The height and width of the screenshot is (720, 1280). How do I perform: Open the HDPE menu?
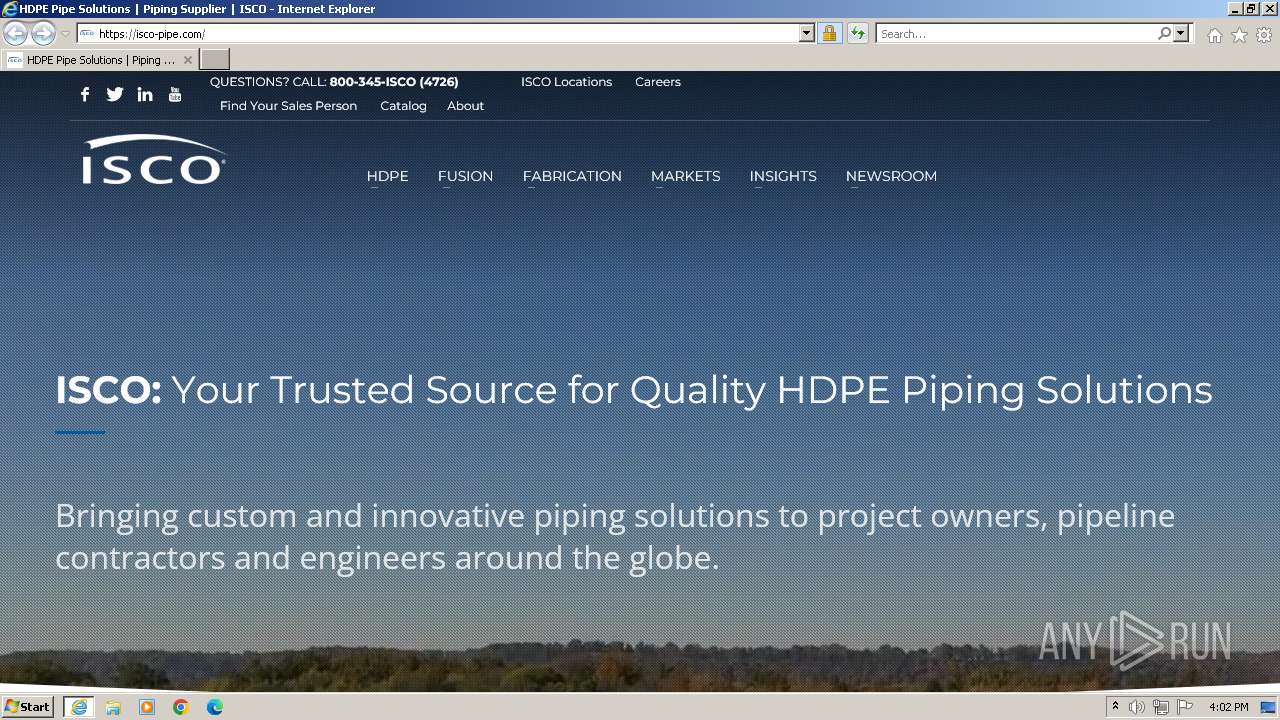click(387, 176)
